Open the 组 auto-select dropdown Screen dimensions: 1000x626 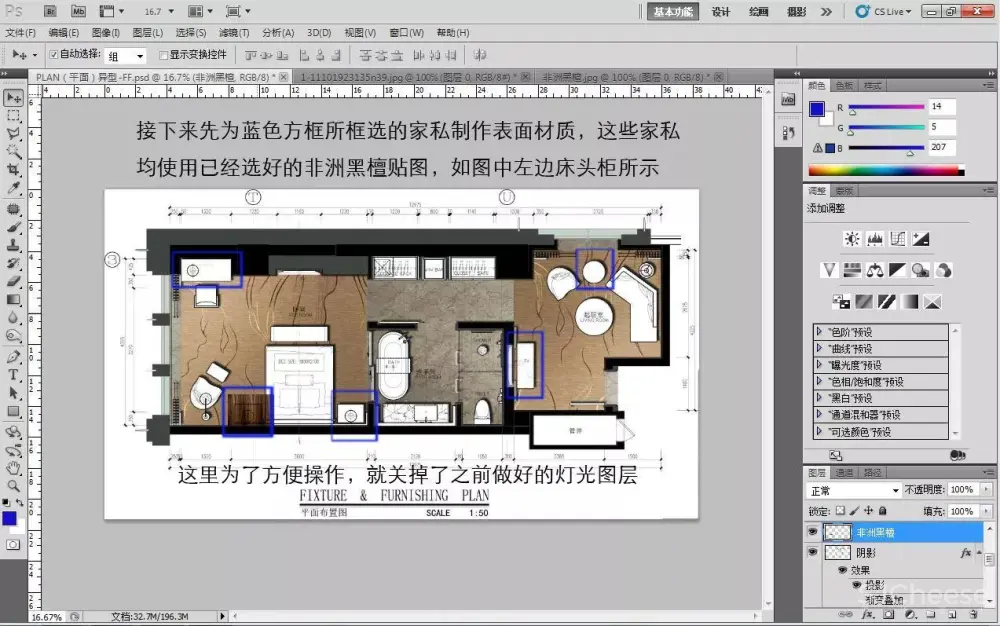coord(126,56)
